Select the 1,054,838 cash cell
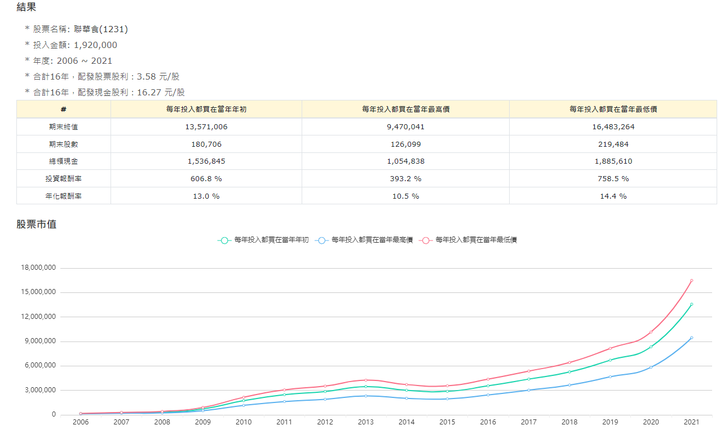Screen dimensions: 720x438 pos(405,161)
